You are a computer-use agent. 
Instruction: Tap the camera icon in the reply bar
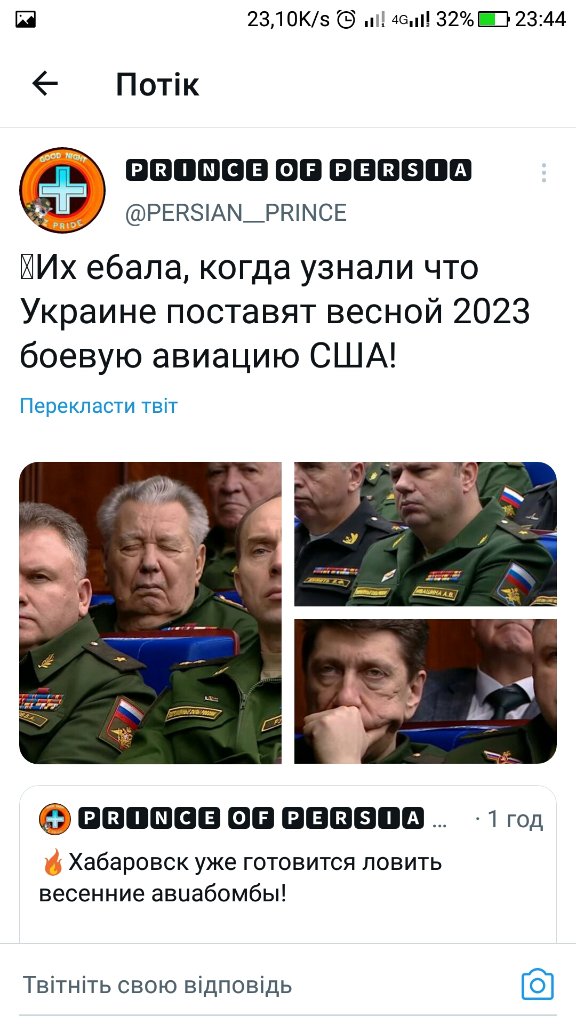coord(537,984)
